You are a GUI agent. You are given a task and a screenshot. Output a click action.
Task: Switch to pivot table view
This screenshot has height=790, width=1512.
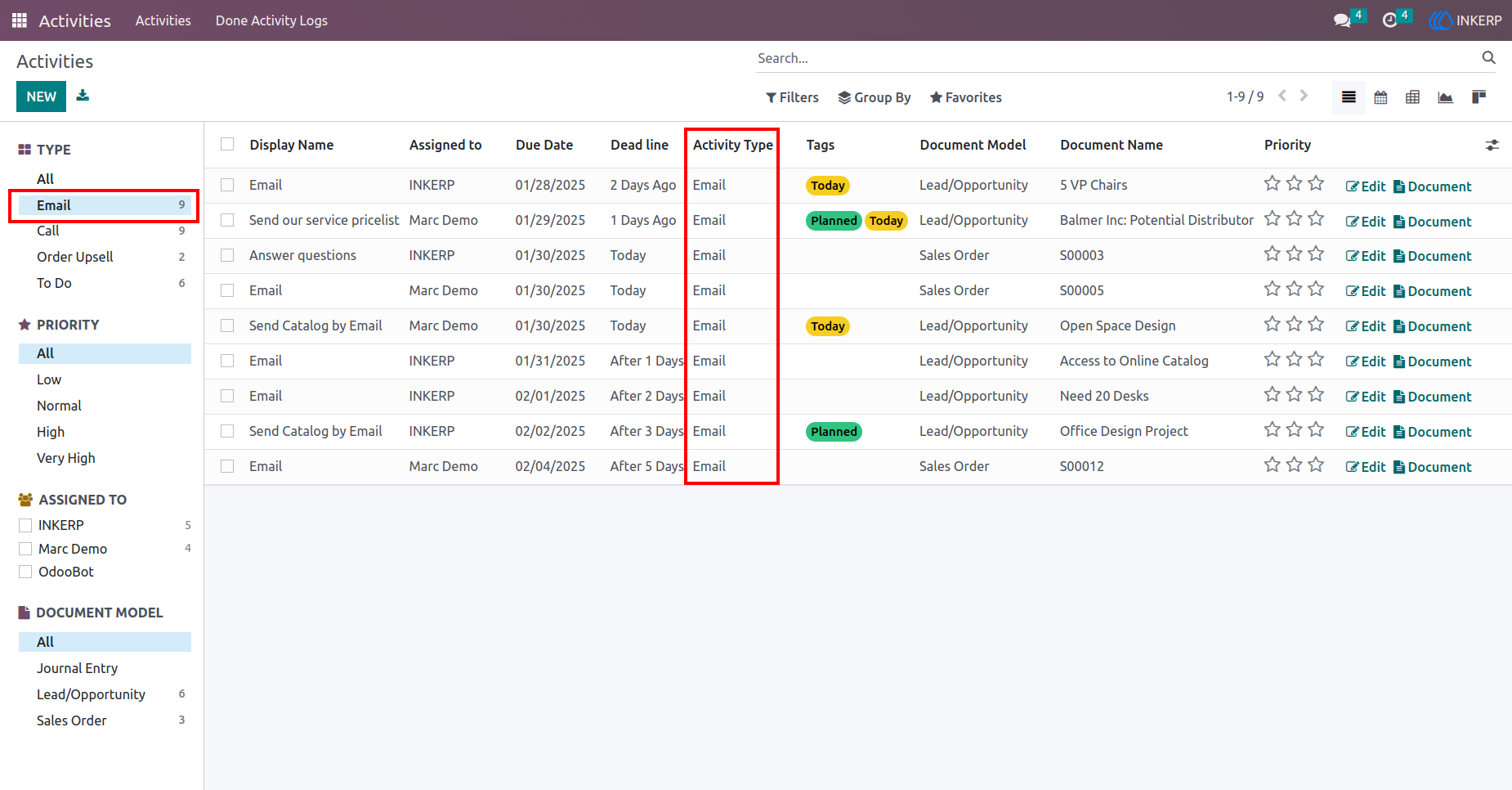pos(1412,97)
